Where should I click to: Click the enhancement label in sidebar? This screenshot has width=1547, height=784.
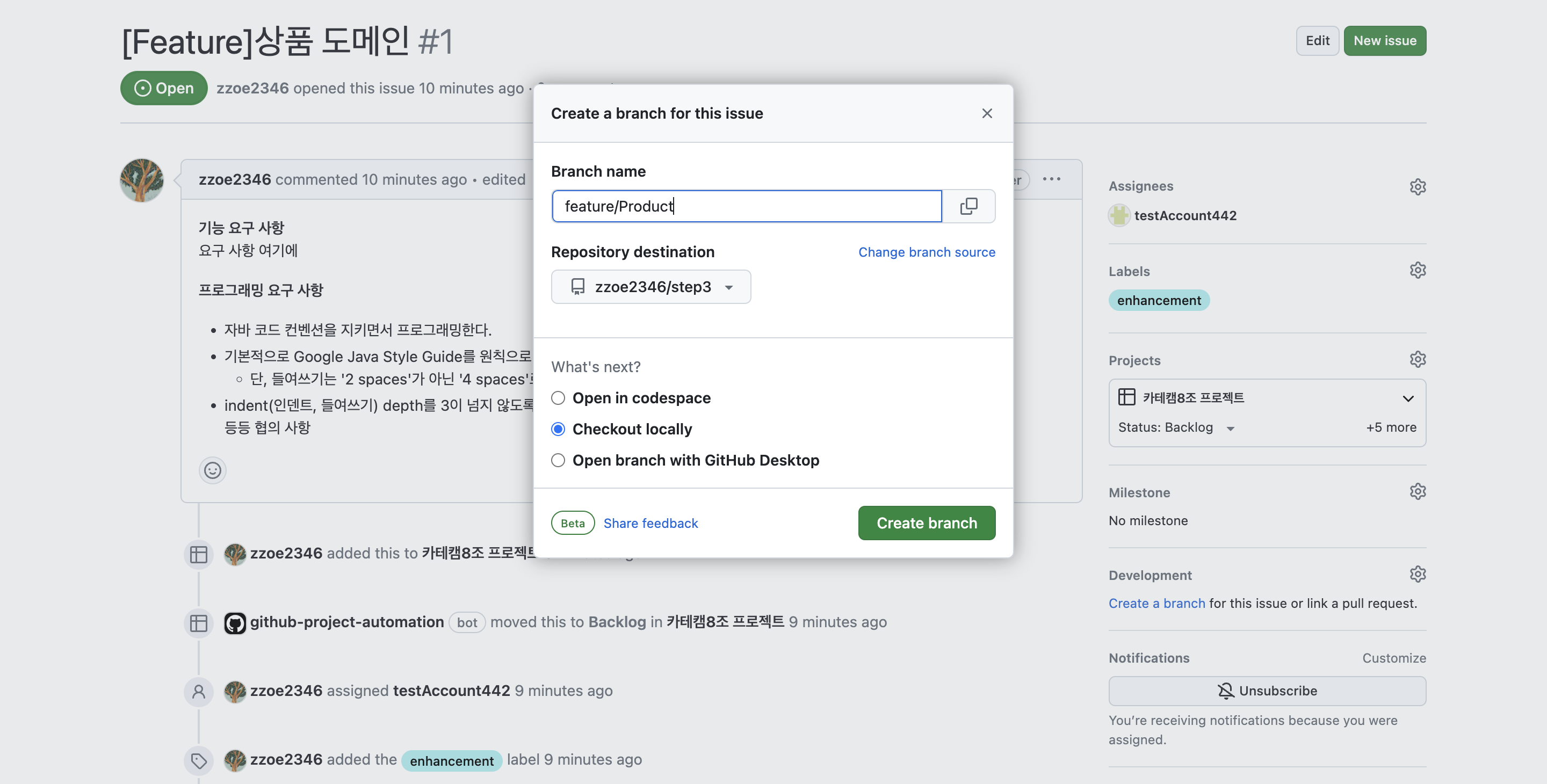1159,300
